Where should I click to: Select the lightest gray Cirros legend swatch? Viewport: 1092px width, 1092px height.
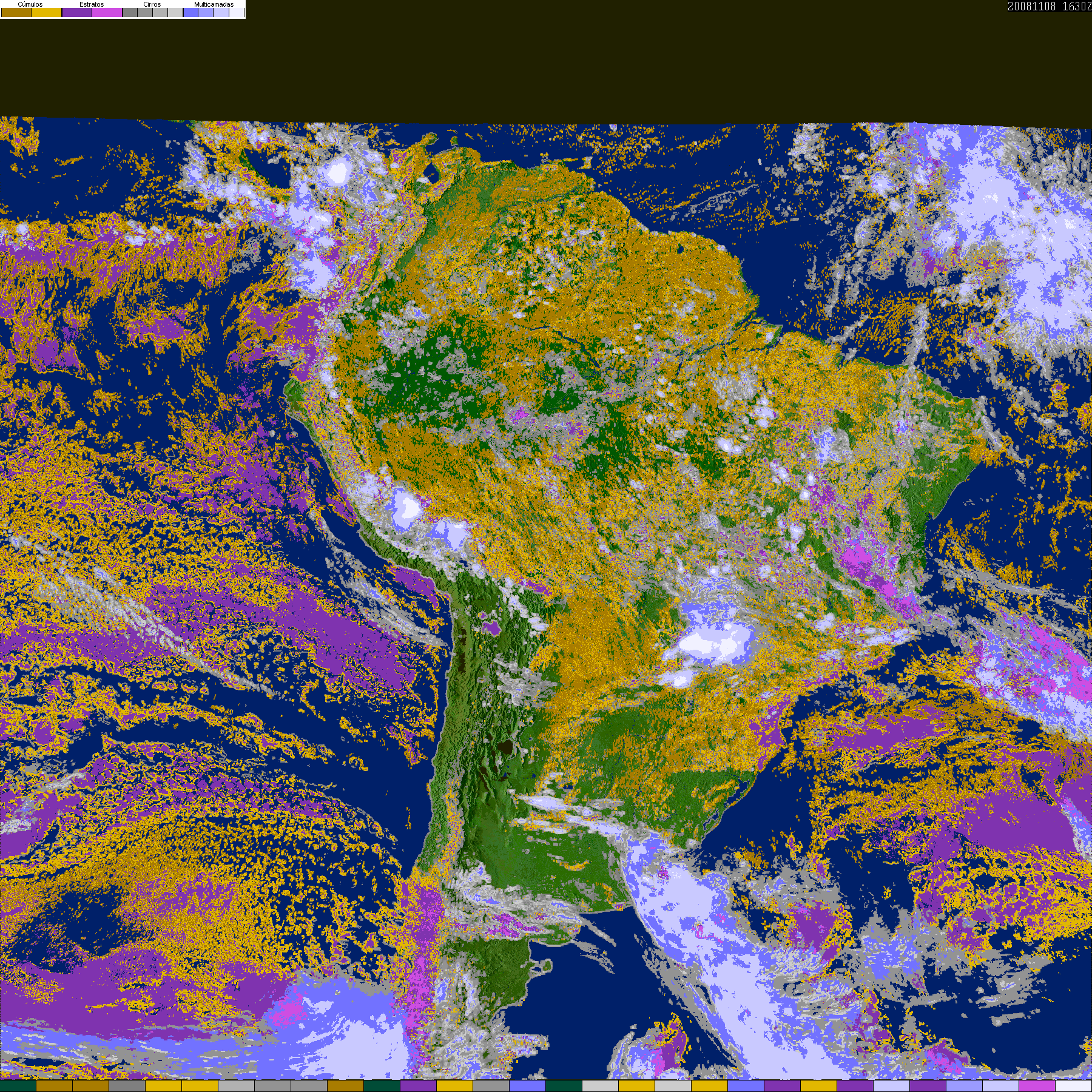point(175,12)
